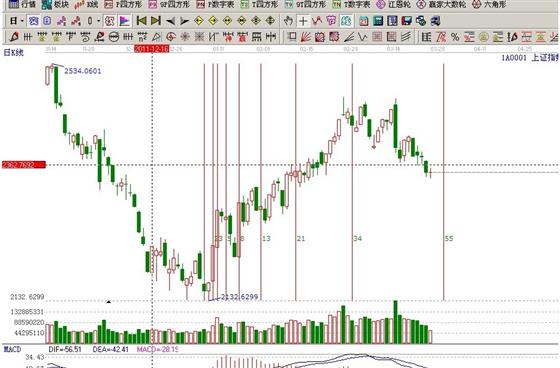Open the 行情 quotes tab
This screenshot has width=560, height=368.
pos(22,5)
